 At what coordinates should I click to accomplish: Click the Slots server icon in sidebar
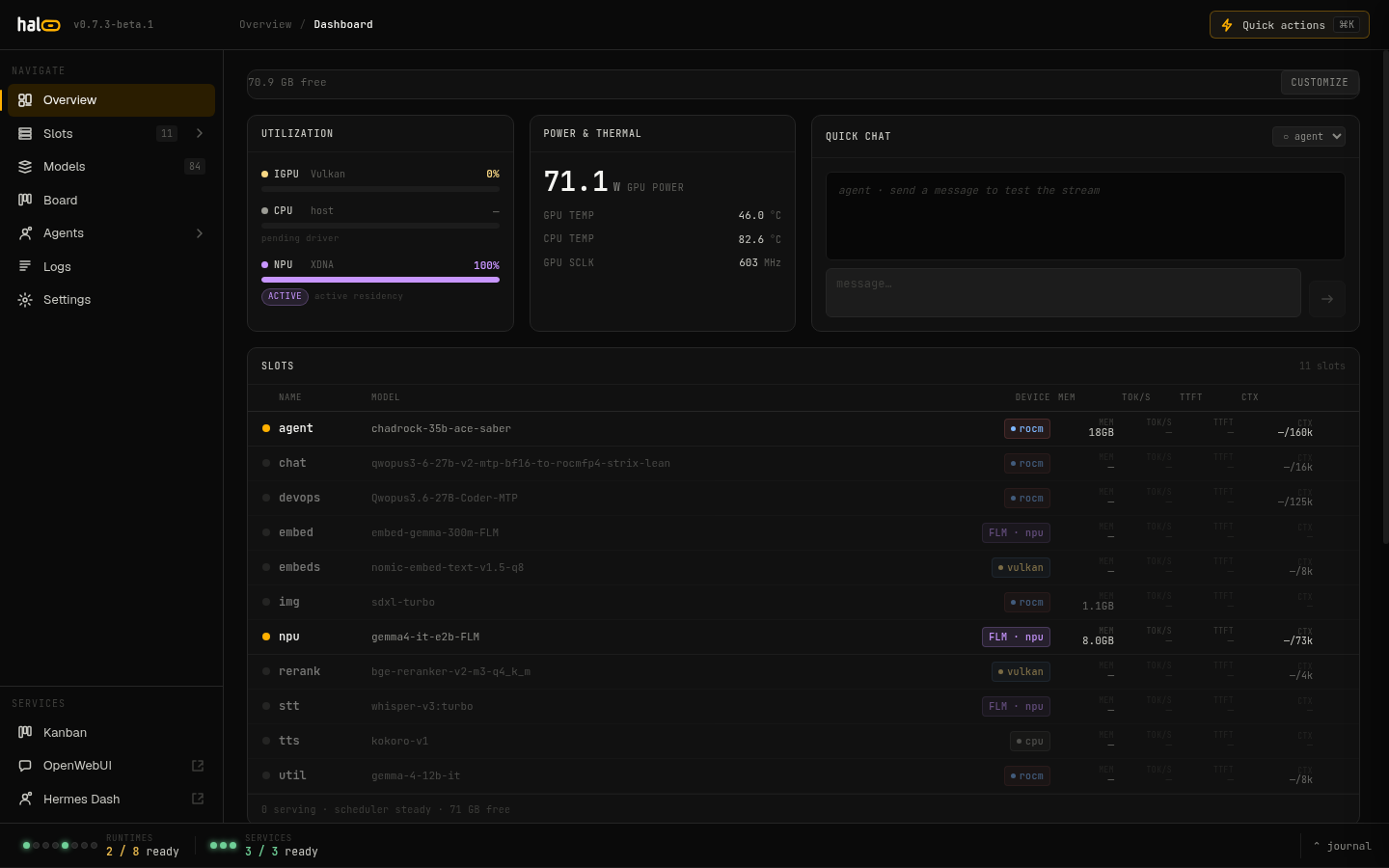click(x=25, y=134)
